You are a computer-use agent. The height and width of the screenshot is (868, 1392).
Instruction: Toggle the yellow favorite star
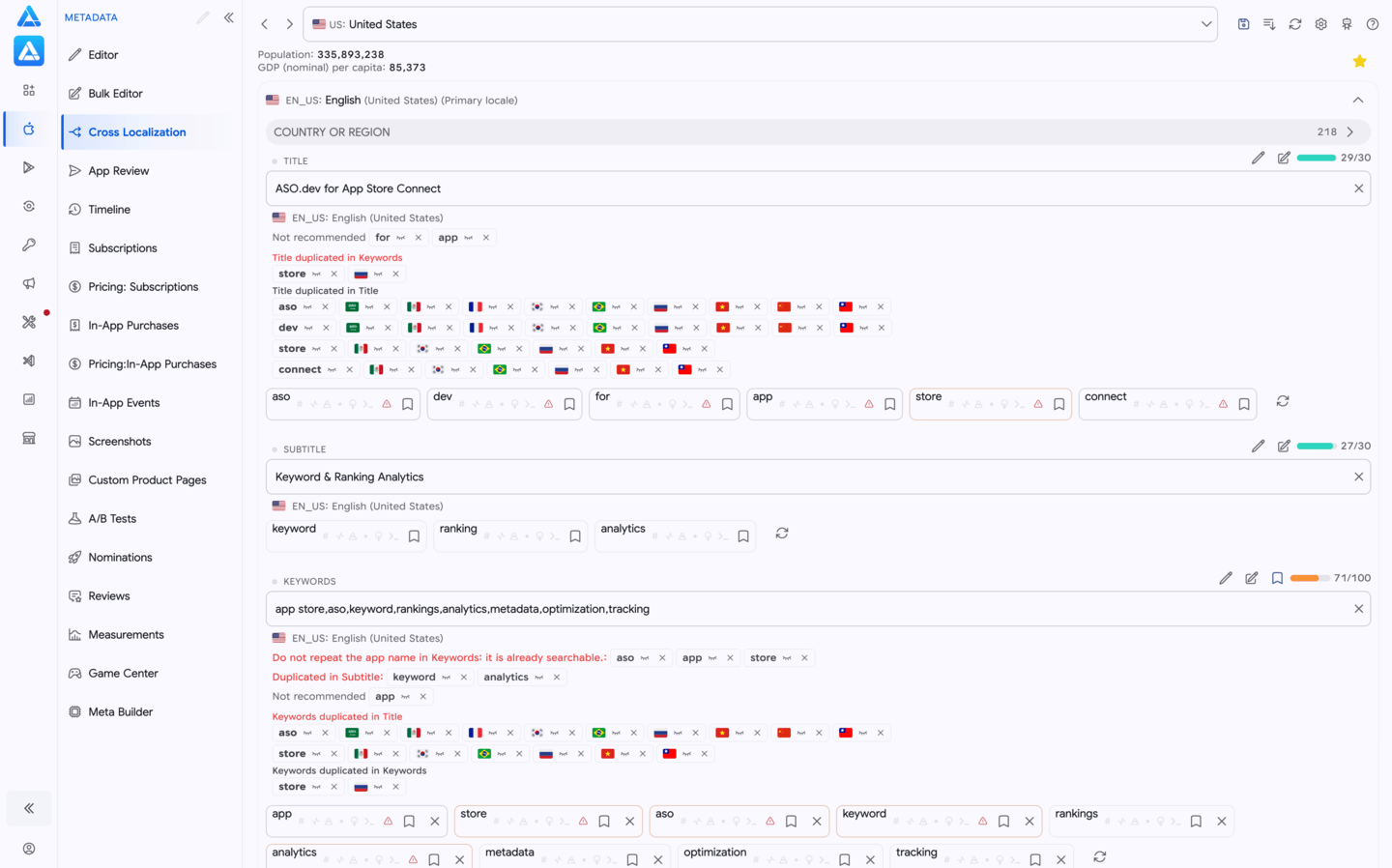pos(1359,61)
